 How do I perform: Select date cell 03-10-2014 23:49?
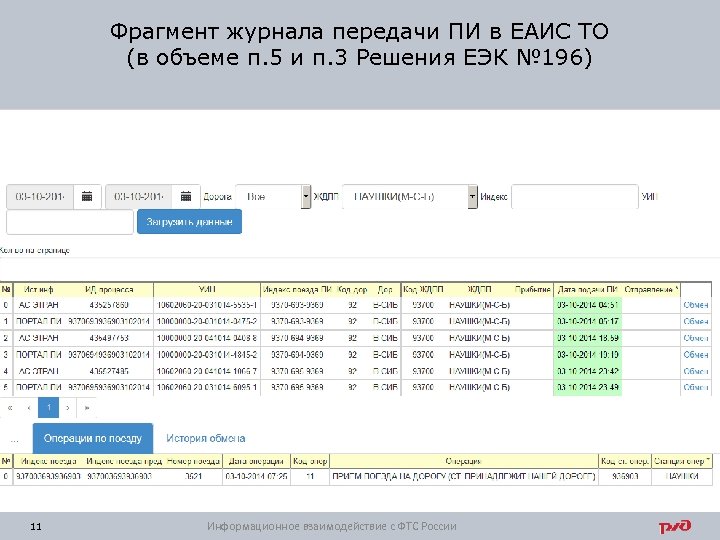[x=587, y=387]
